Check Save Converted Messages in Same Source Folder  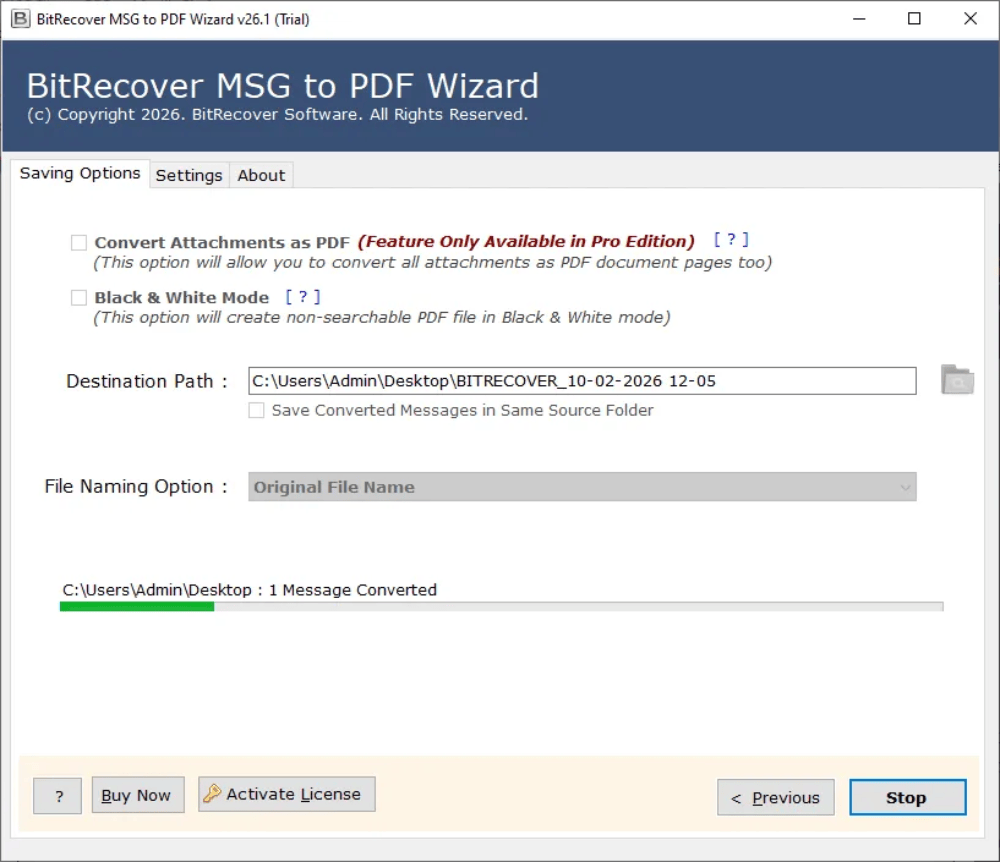point(256,410)
